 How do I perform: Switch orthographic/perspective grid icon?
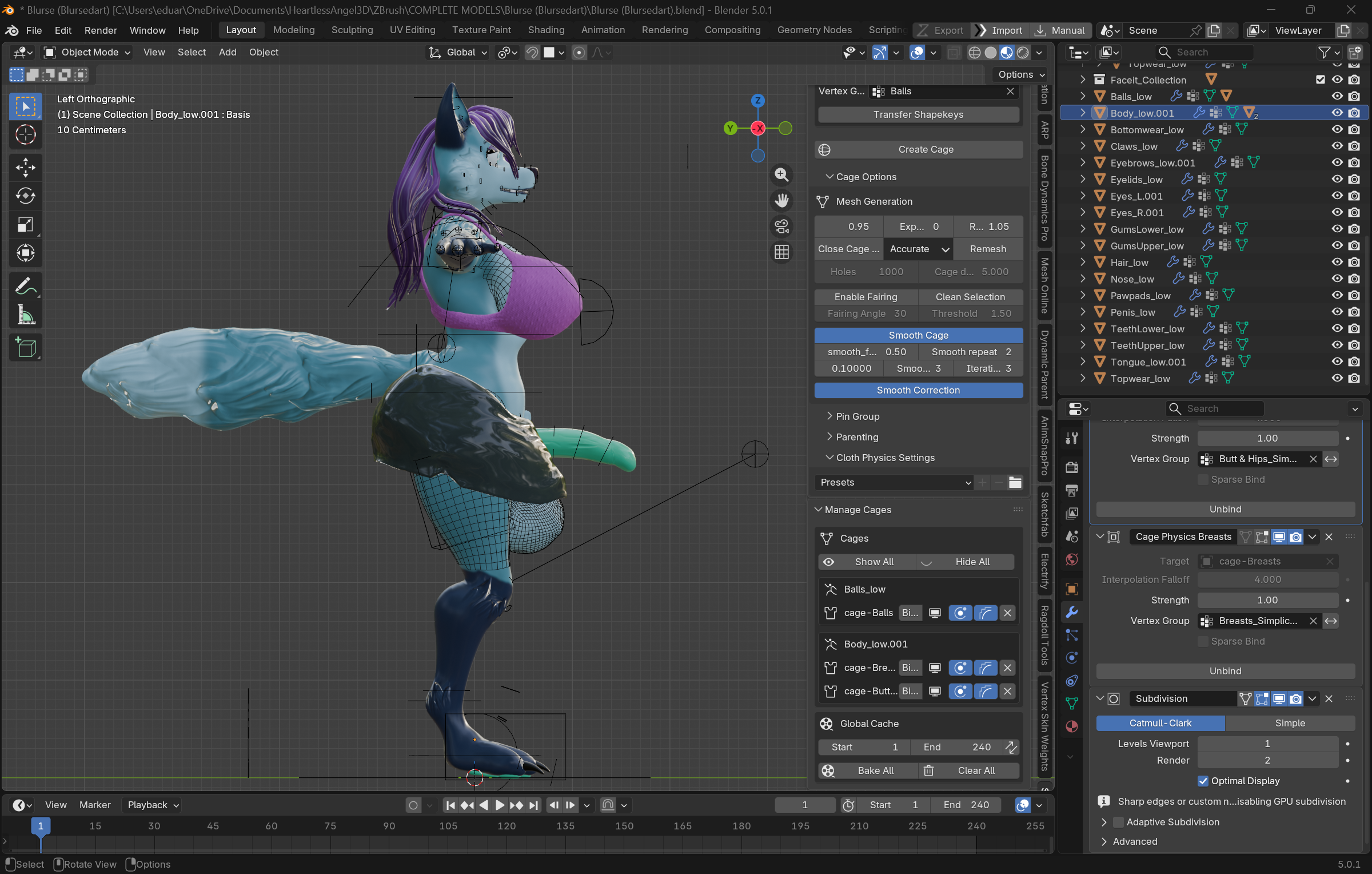tap(781, 252)
